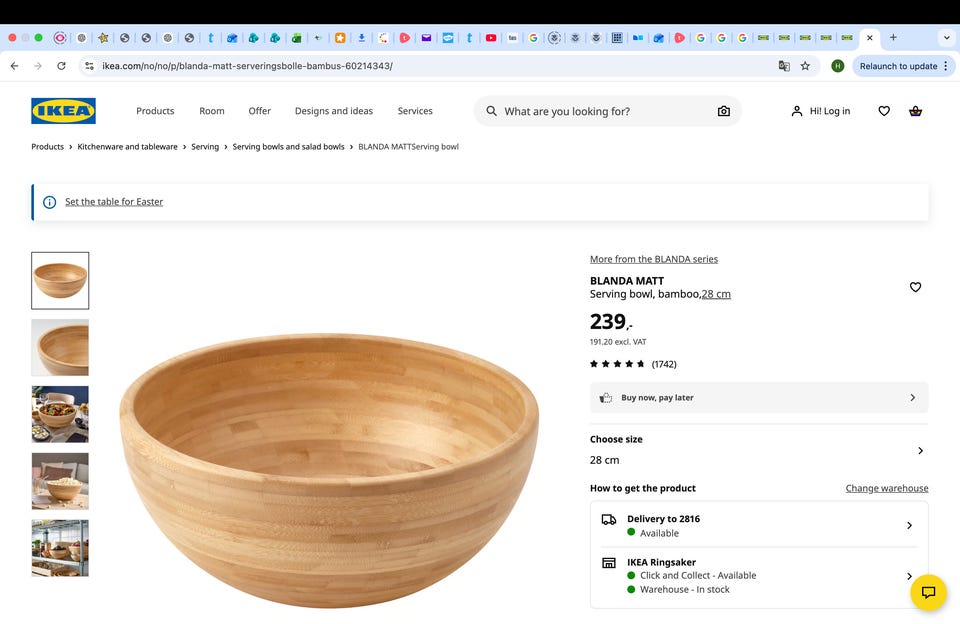
Task: Bookmark this page with star icon
Action: click(805, 66)
